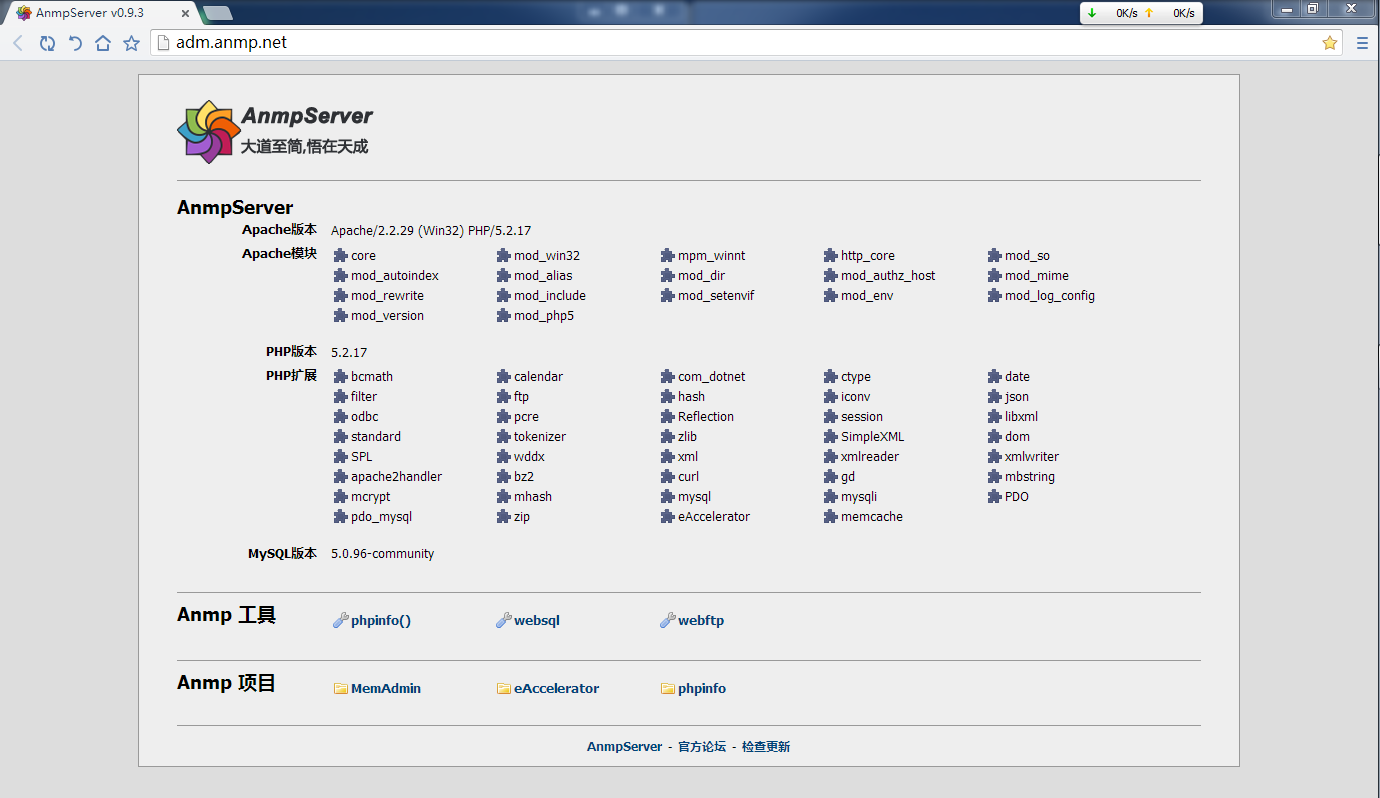
Task: Open the phpinfo project link
Action: click(x=702, y=689)
